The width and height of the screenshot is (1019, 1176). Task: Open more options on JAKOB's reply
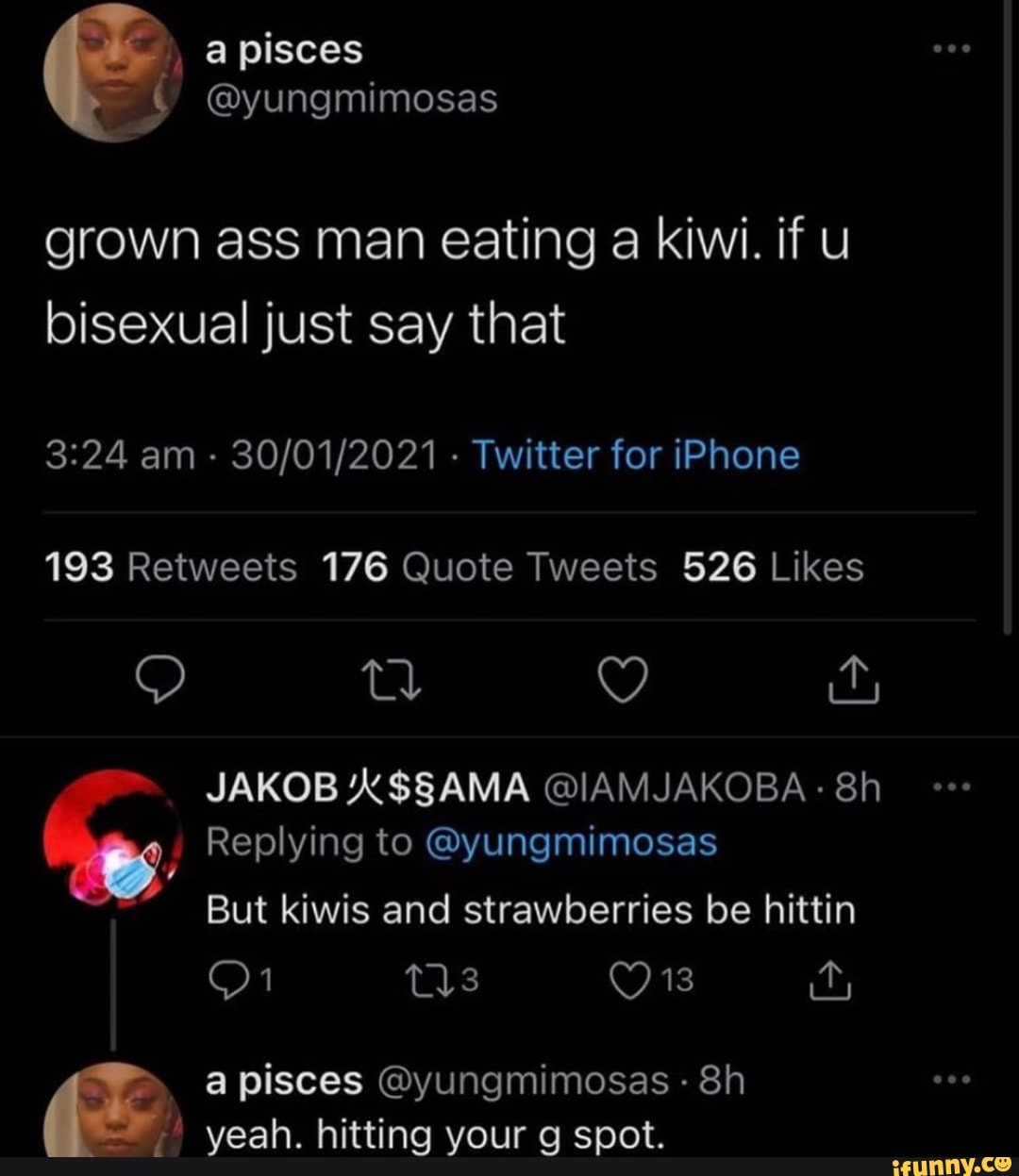(951, 788)
